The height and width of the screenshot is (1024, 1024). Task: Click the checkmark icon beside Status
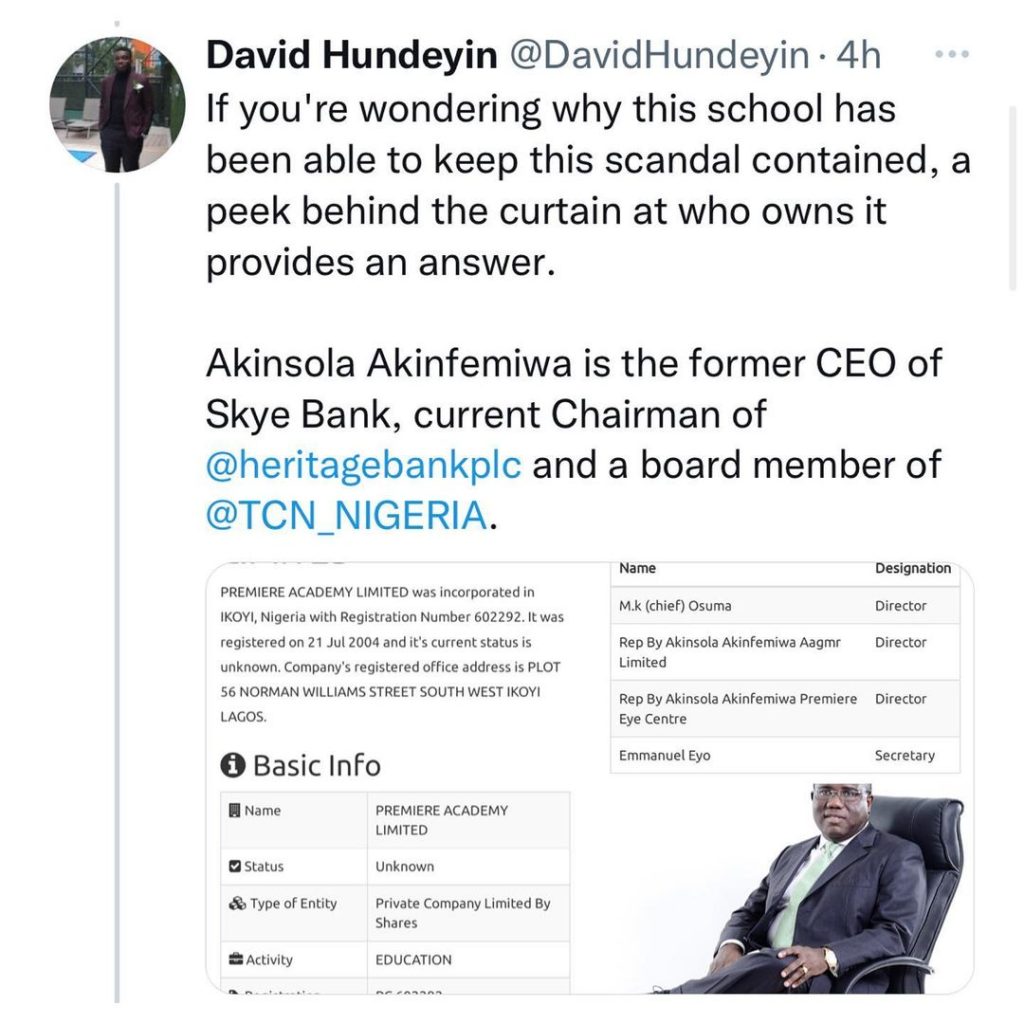(x=235, y=866)
